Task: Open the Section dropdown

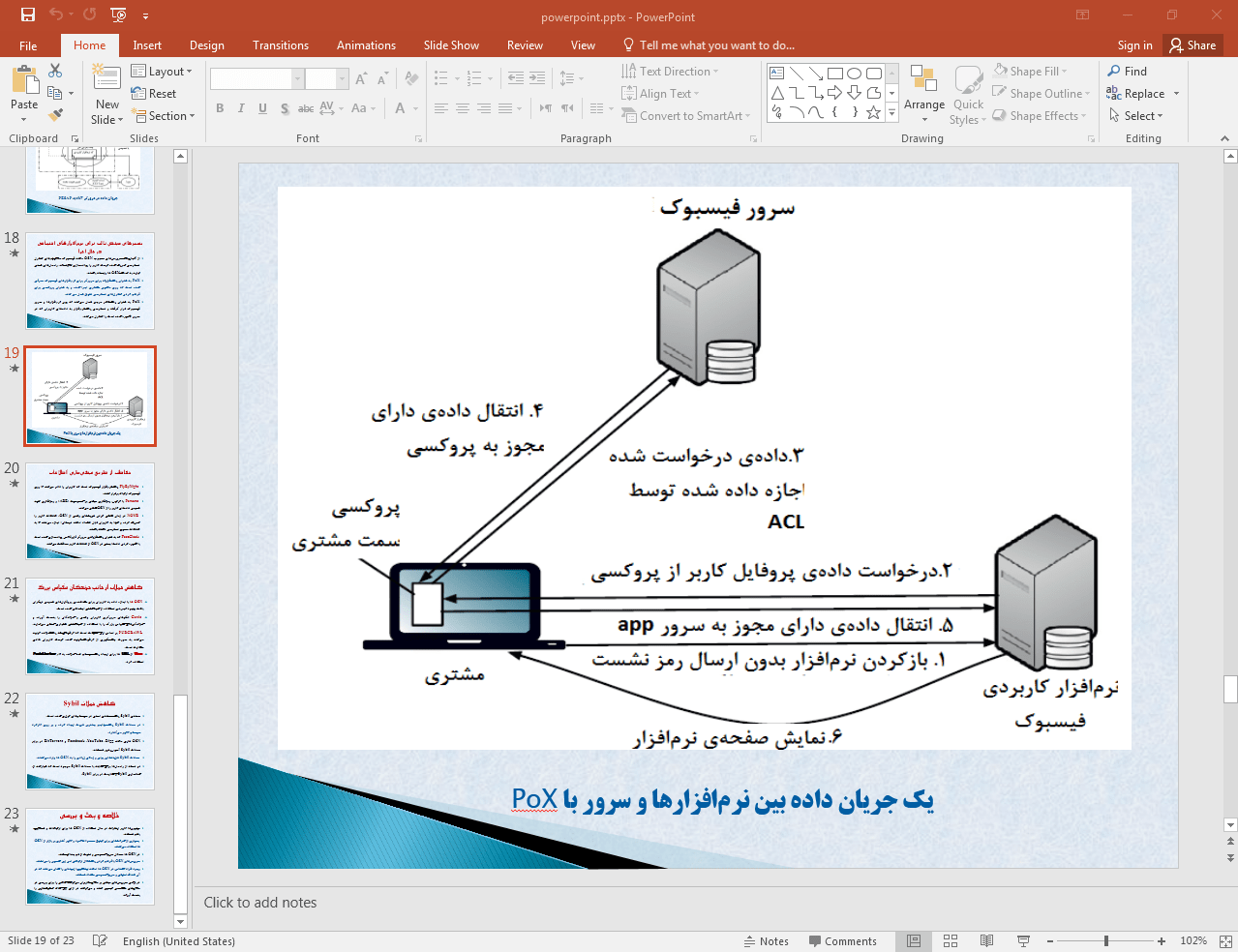Action: tap(164, 115)
